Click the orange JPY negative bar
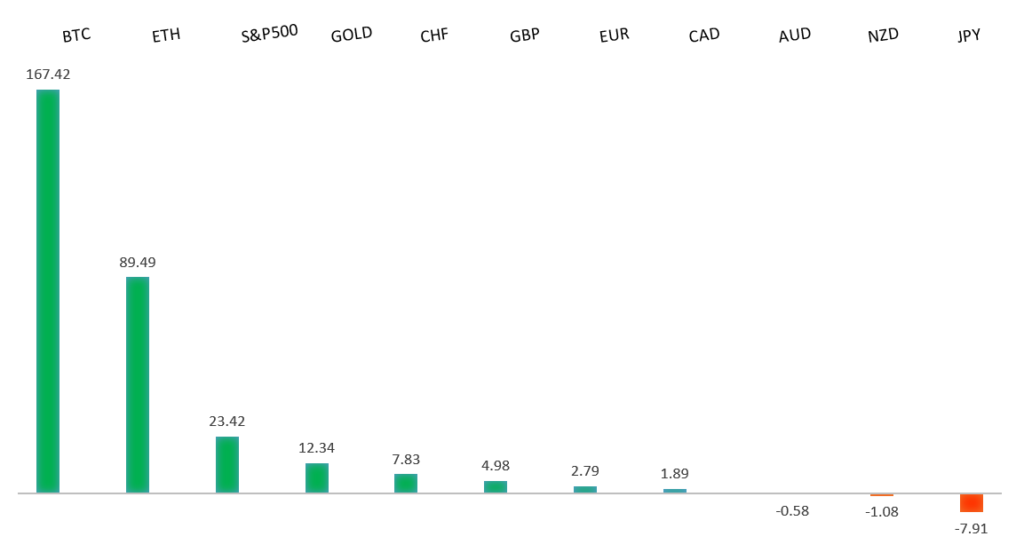 (x=971, y=503)
